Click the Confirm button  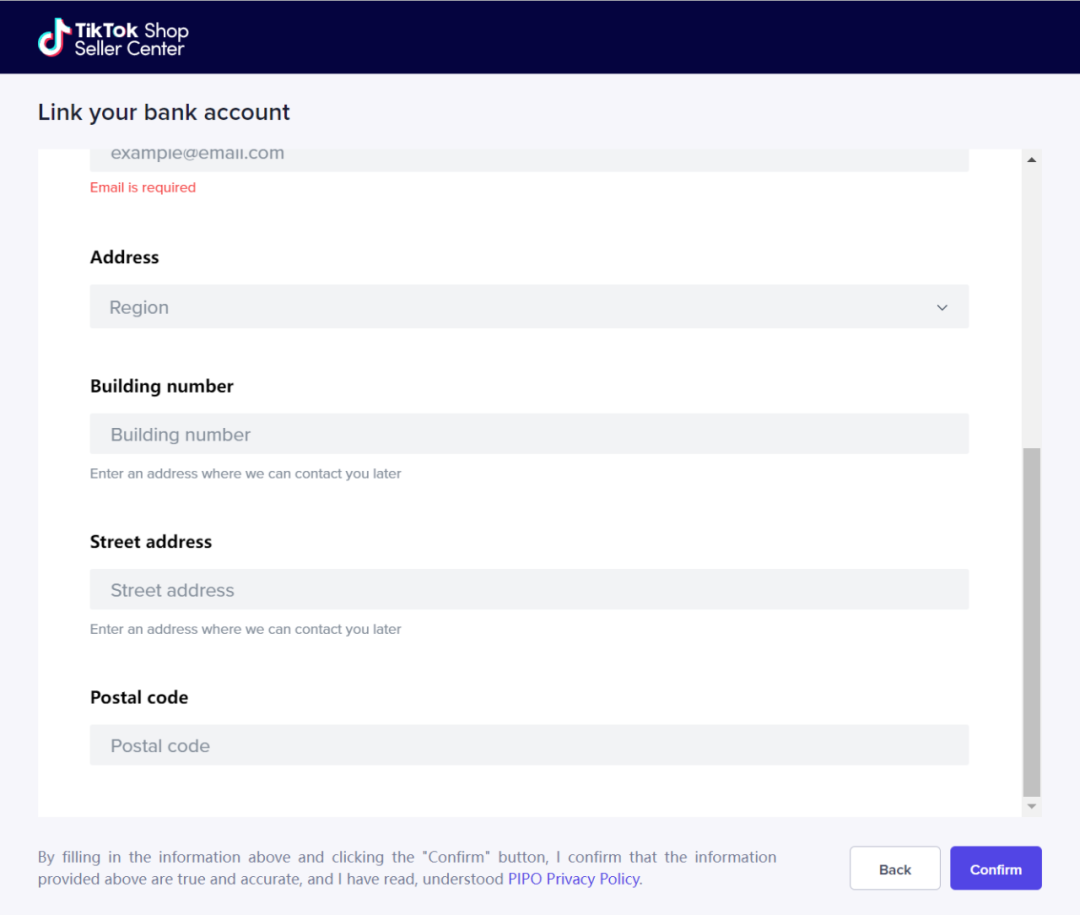[x=995, y=869]
